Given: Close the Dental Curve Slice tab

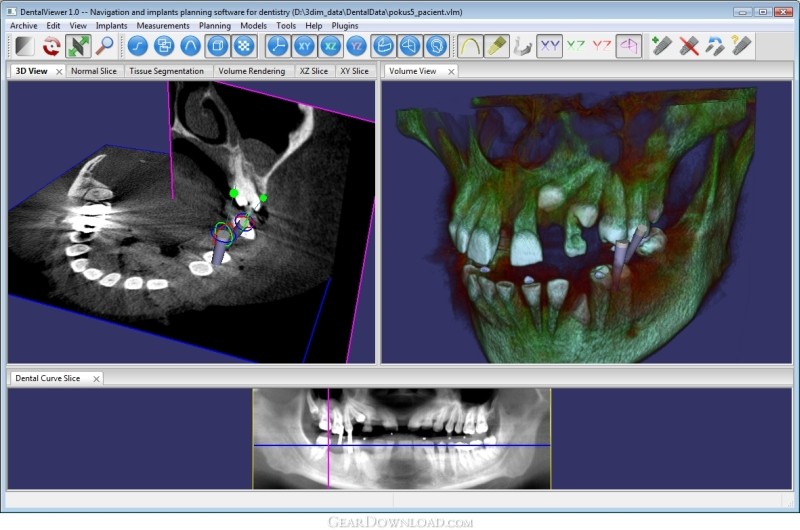Looking at the screenshot, I should [x=96, y=379].
